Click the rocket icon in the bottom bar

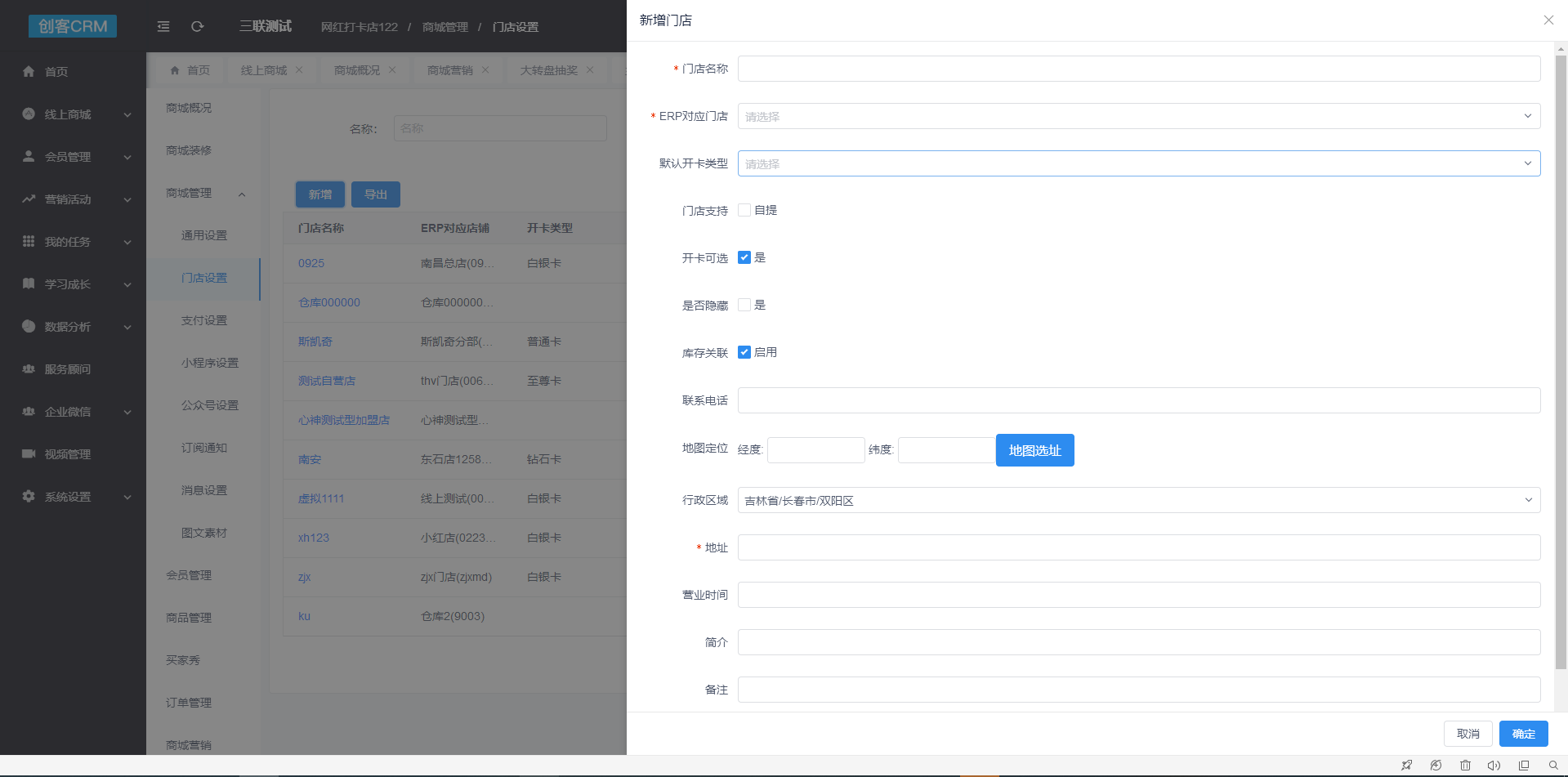coord(1406,766)
